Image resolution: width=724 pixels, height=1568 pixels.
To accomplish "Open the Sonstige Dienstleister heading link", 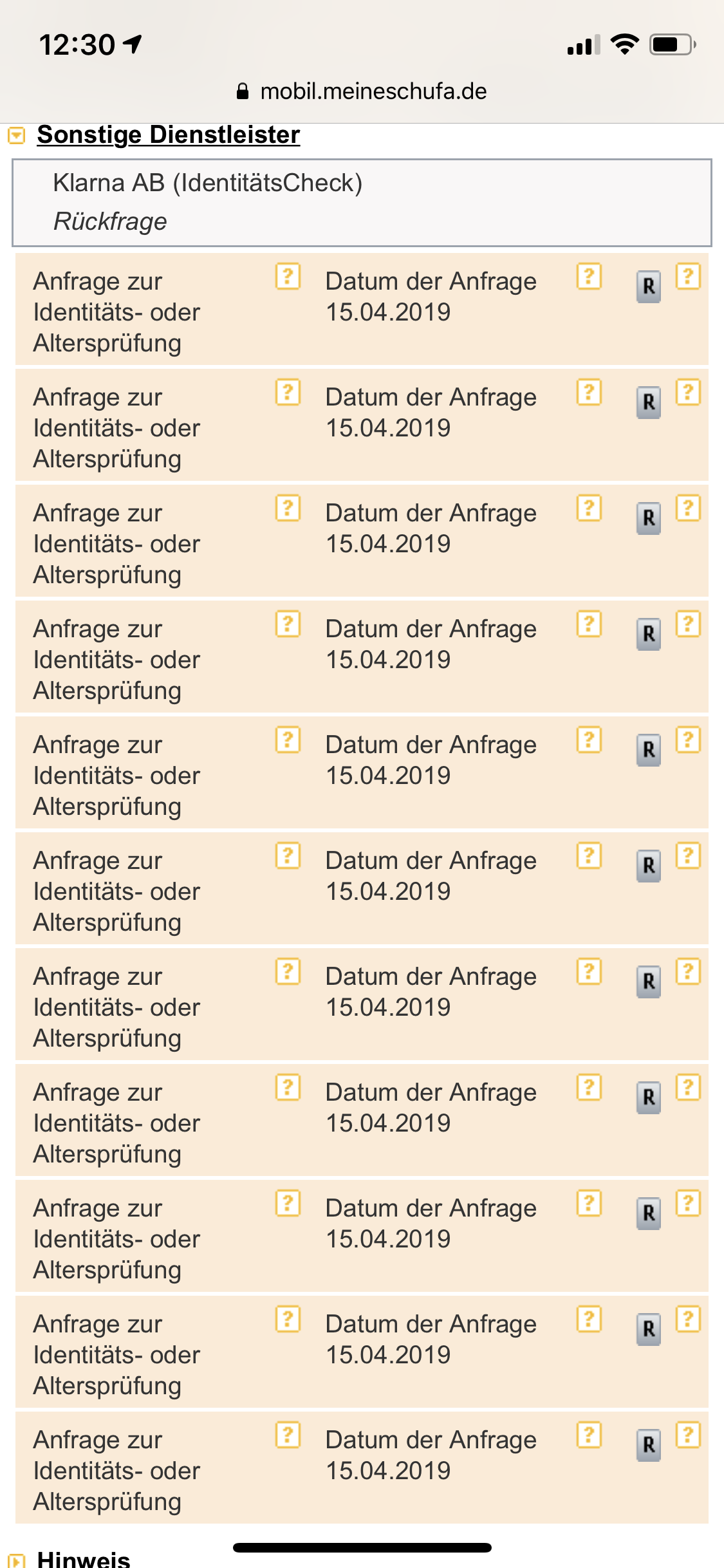I will point(169,135).
